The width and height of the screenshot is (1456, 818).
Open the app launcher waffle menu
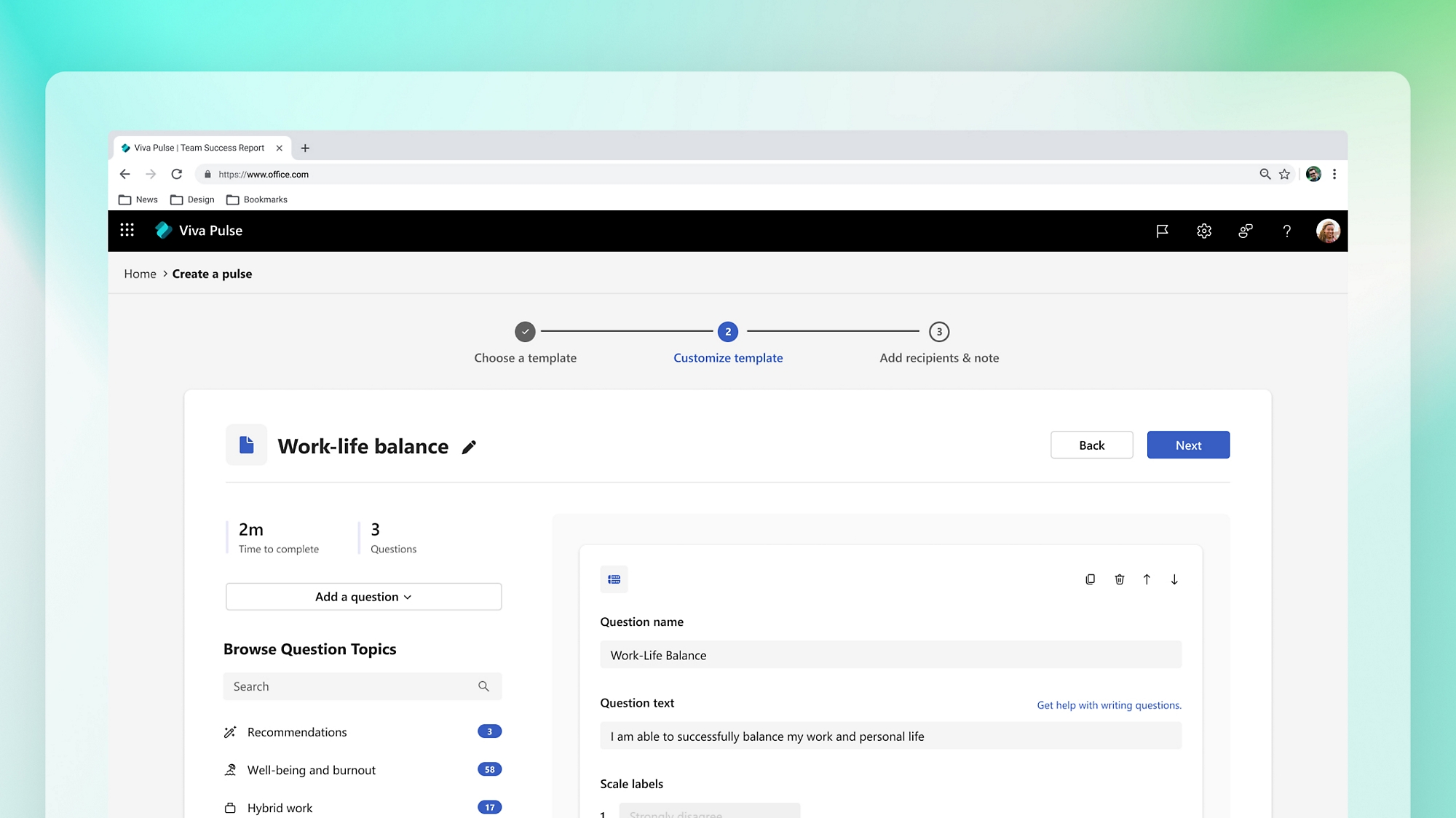[x=127, y=230]
